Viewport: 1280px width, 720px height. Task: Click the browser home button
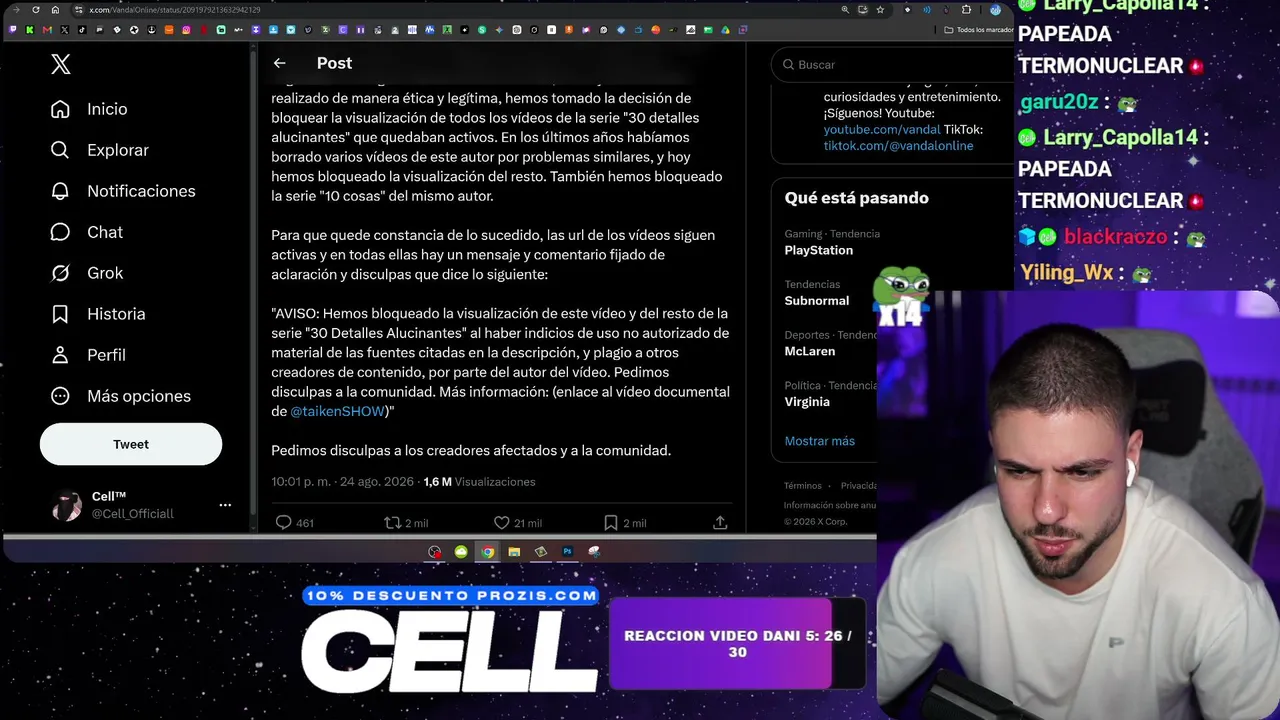tap(57, 10)
